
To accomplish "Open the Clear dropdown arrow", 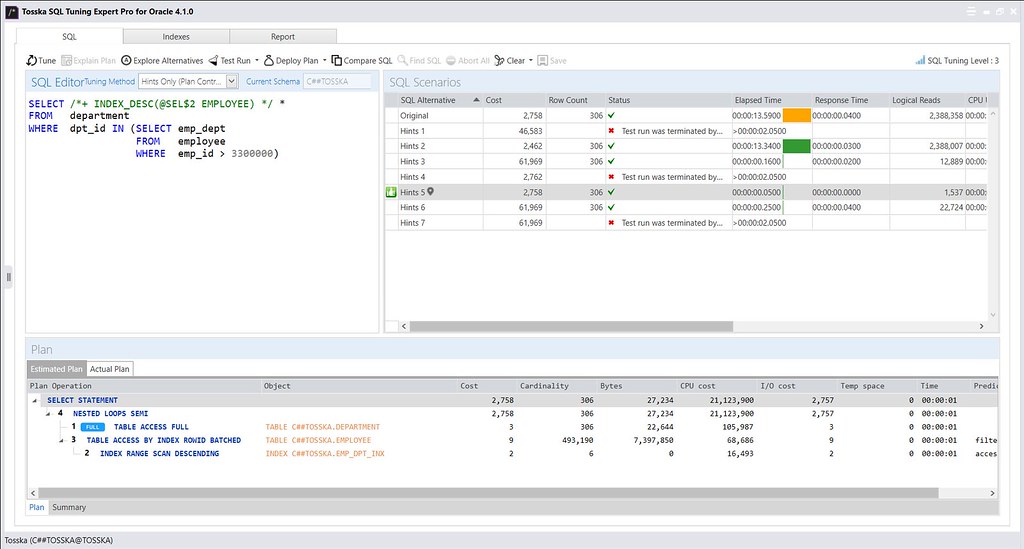I will point(530,61).
